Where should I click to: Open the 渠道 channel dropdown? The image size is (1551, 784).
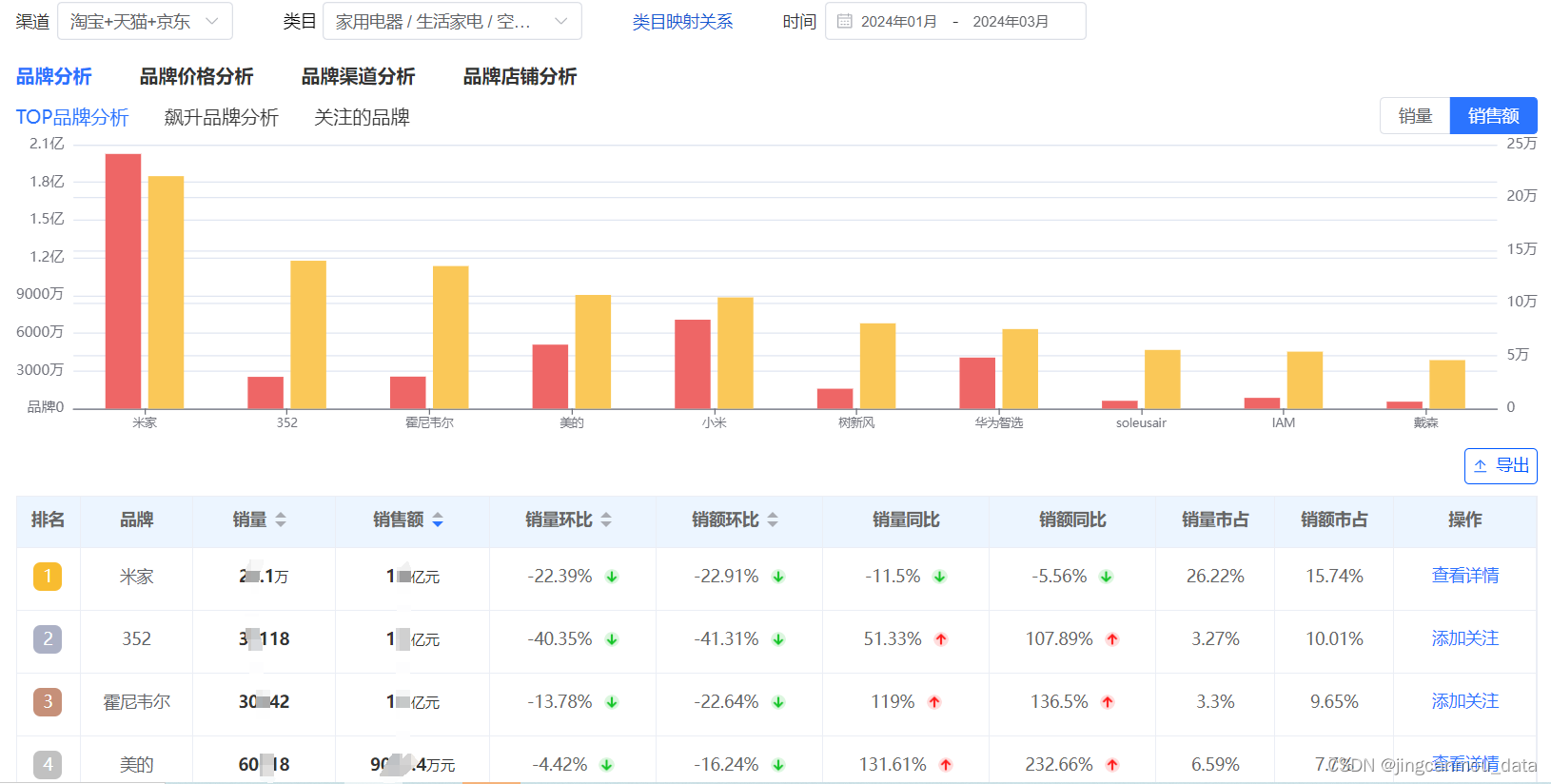click(145, 21)
